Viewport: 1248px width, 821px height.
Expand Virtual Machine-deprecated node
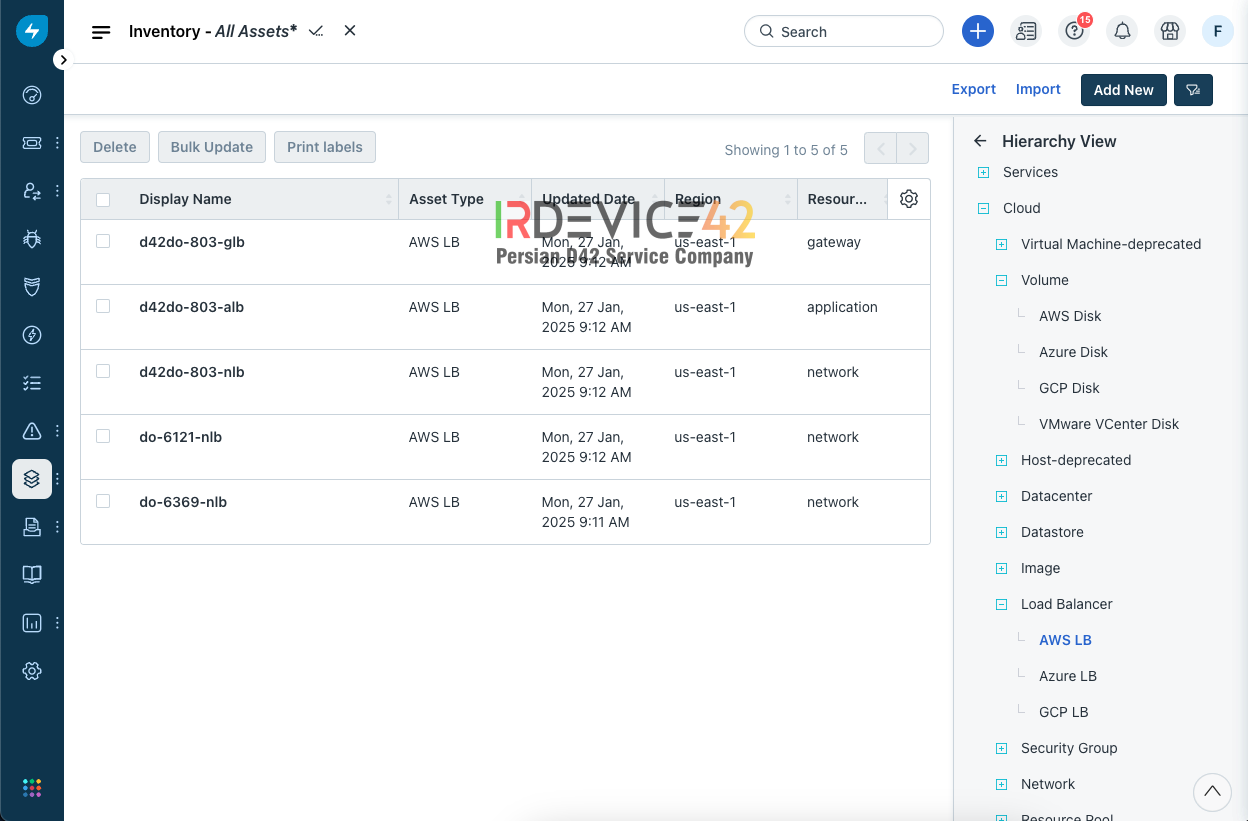tap(1001, 245)
